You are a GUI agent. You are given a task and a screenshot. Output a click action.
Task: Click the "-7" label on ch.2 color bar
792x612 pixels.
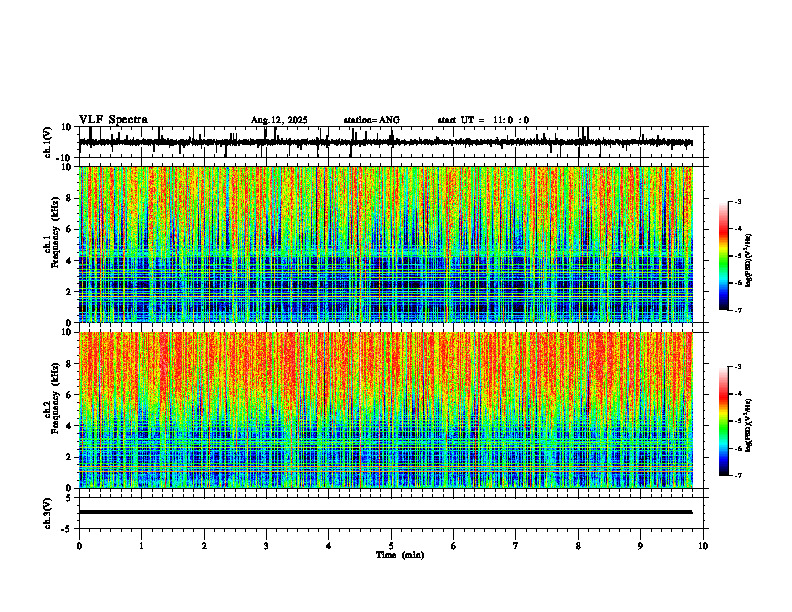coord(738,475)
